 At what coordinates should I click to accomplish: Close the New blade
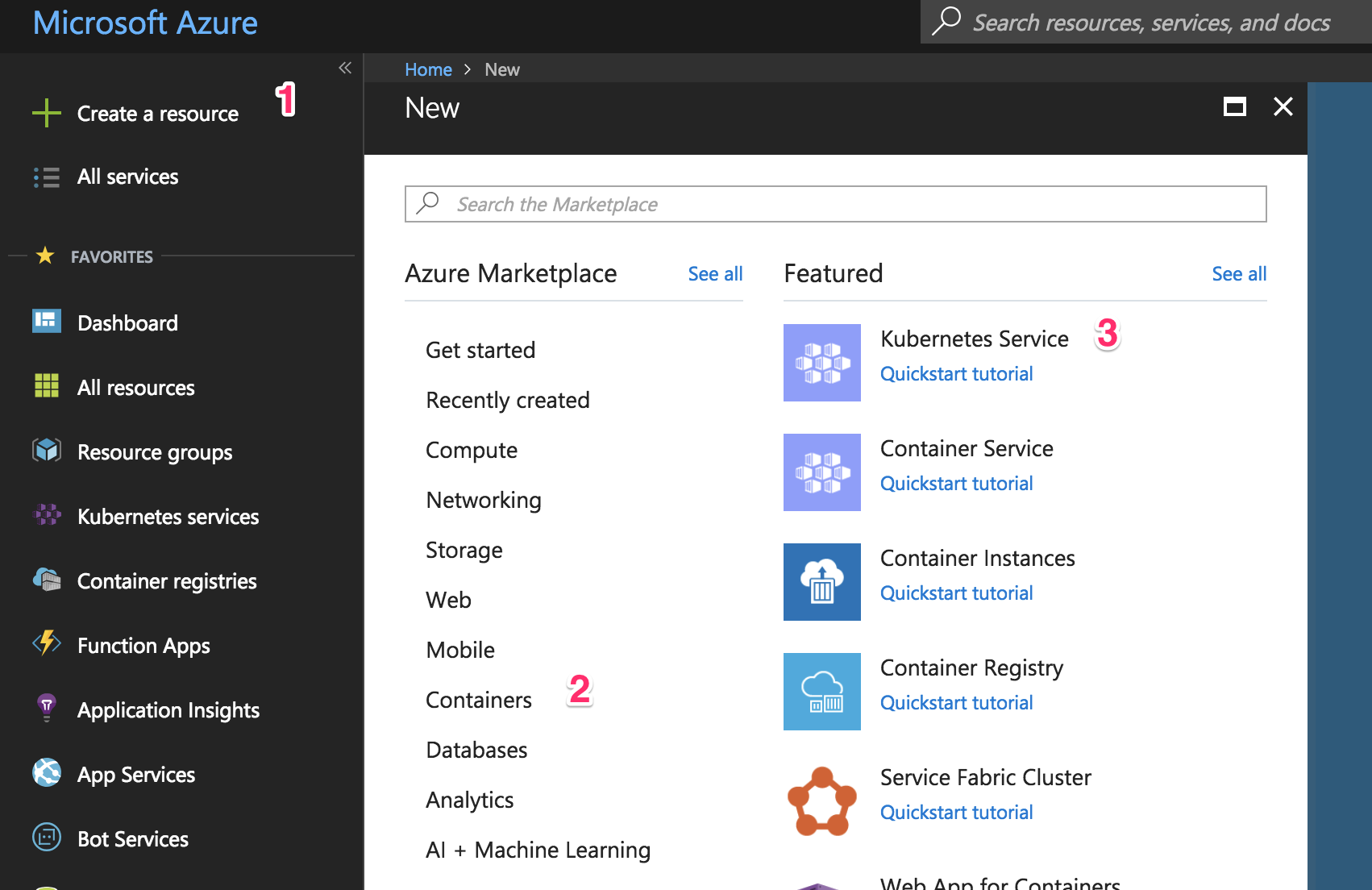click(x=1283, y=106)
